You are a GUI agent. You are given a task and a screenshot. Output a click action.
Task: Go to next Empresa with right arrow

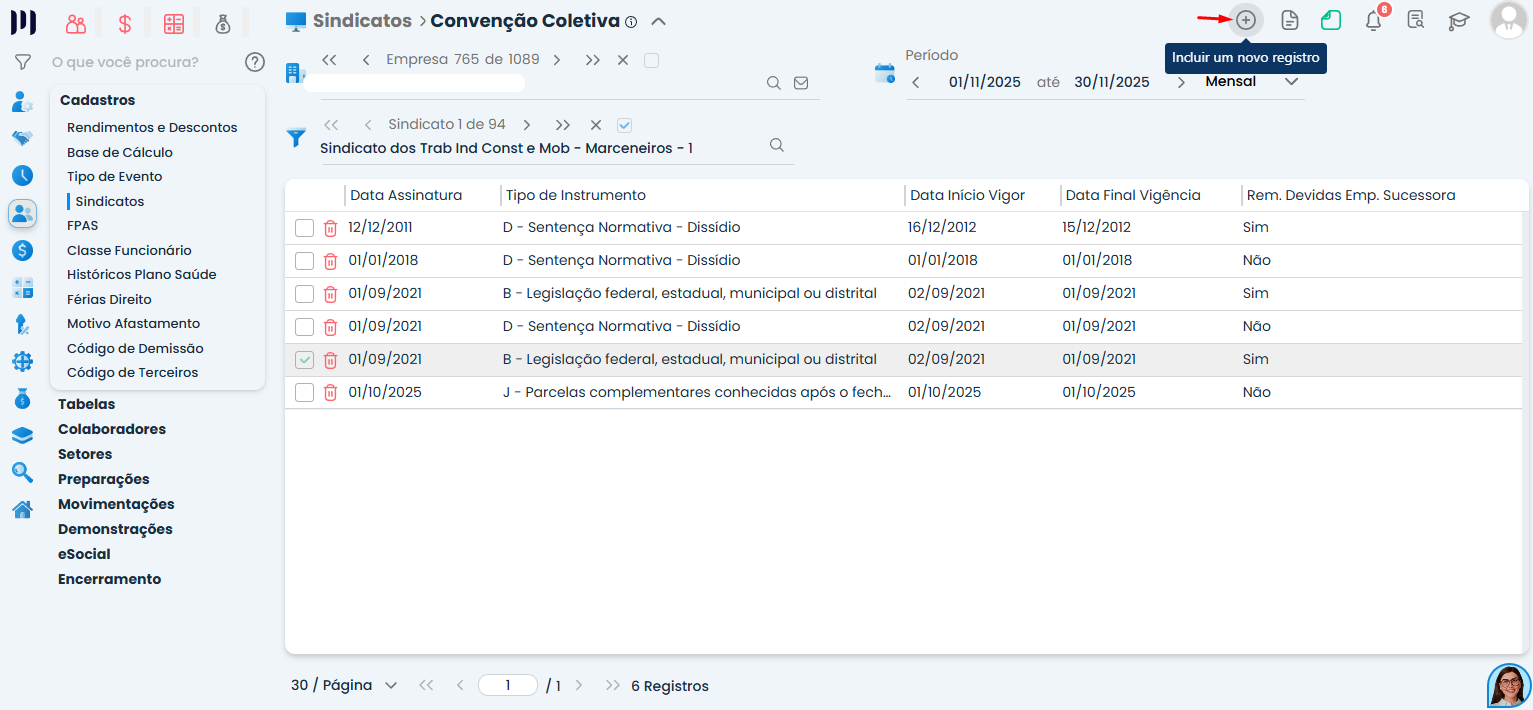[x=557, y=60]
